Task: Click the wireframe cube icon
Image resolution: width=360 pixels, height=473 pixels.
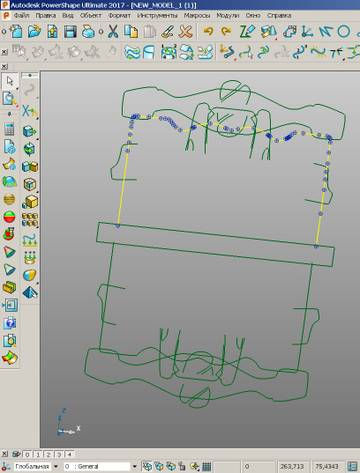Action: [x=30, y=184]
